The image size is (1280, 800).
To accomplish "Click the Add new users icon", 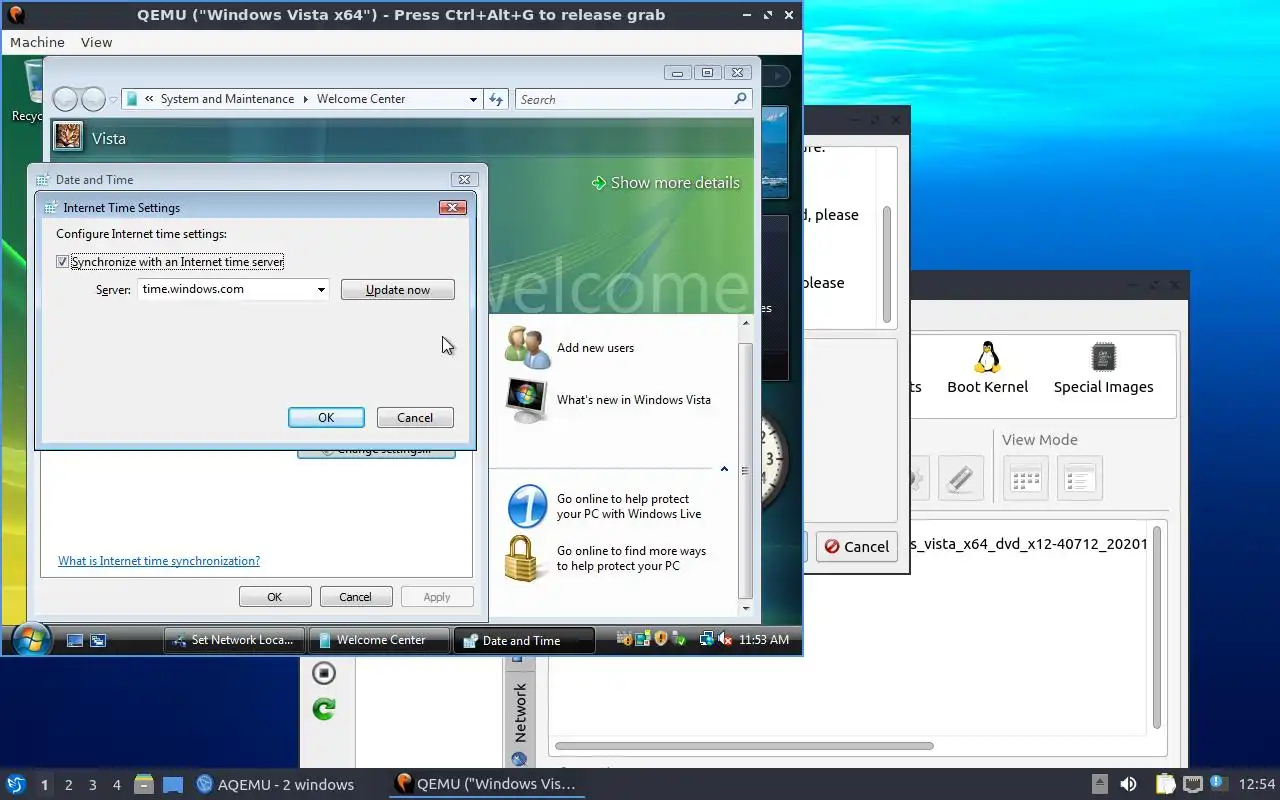I will pyautogui.click(x=527, y=347).
